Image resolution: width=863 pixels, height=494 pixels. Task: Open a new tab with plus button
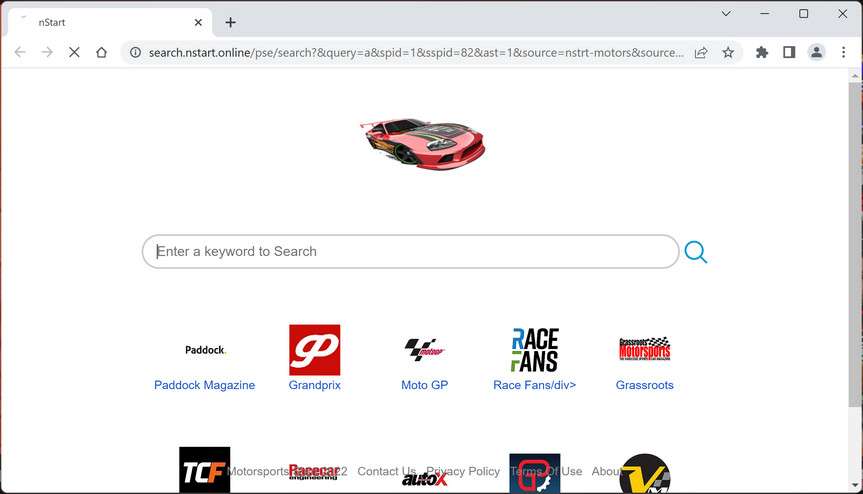pos(231,23)
